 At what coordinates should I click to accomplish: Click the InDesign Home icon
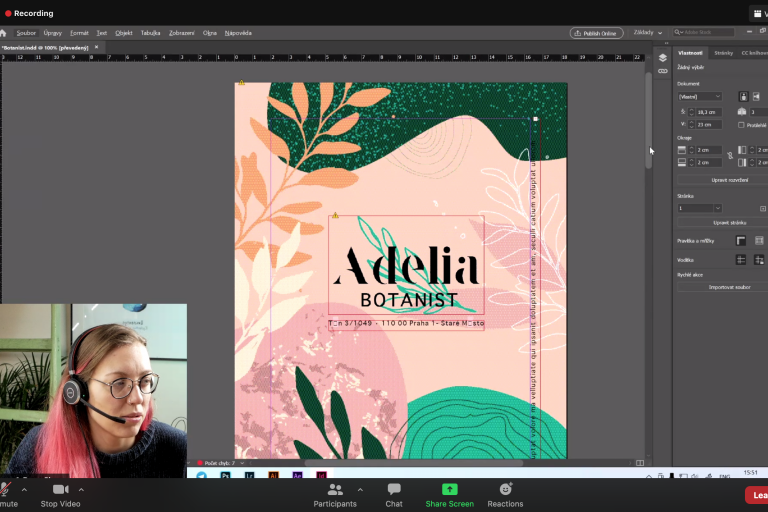4,33
